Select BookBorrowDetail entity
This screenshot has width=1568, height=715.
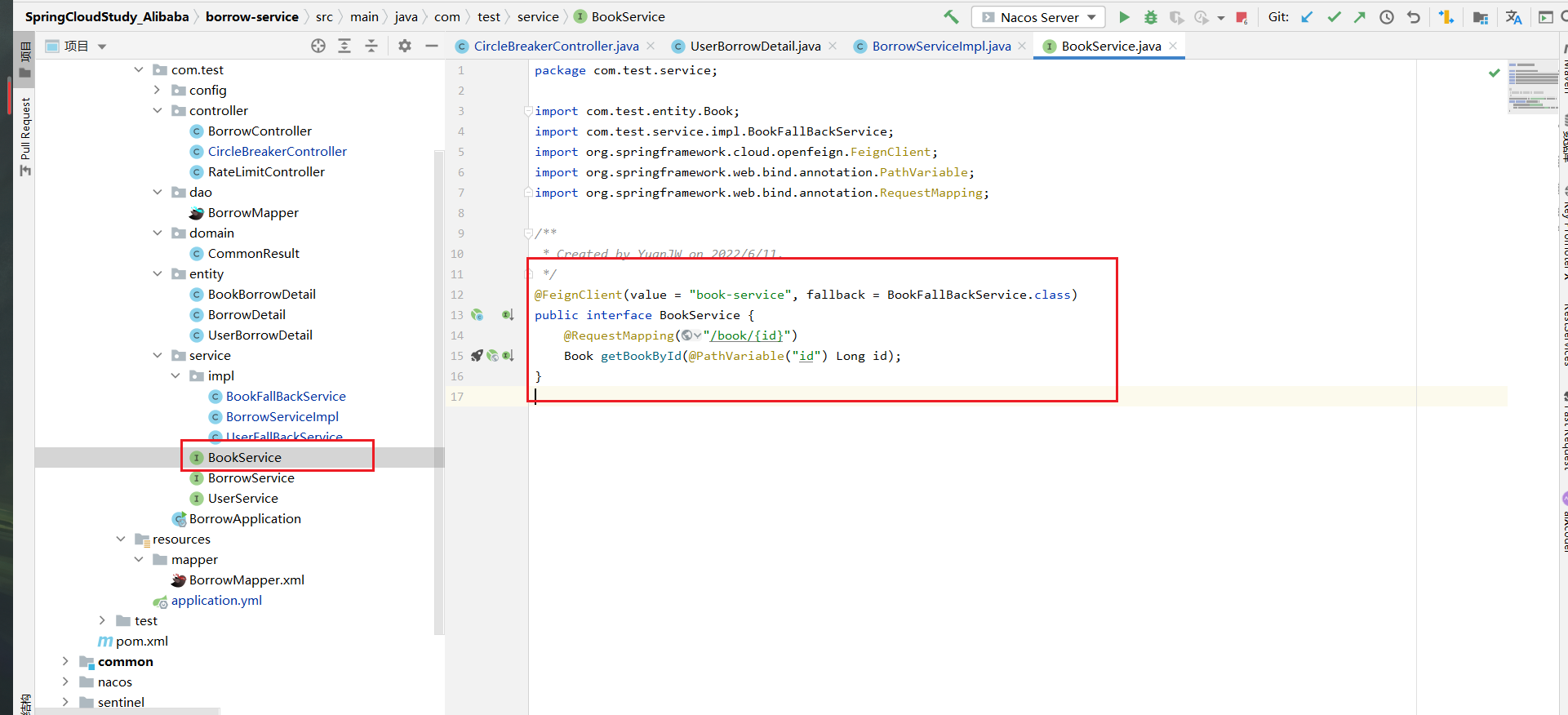click(x=261, y=295)
